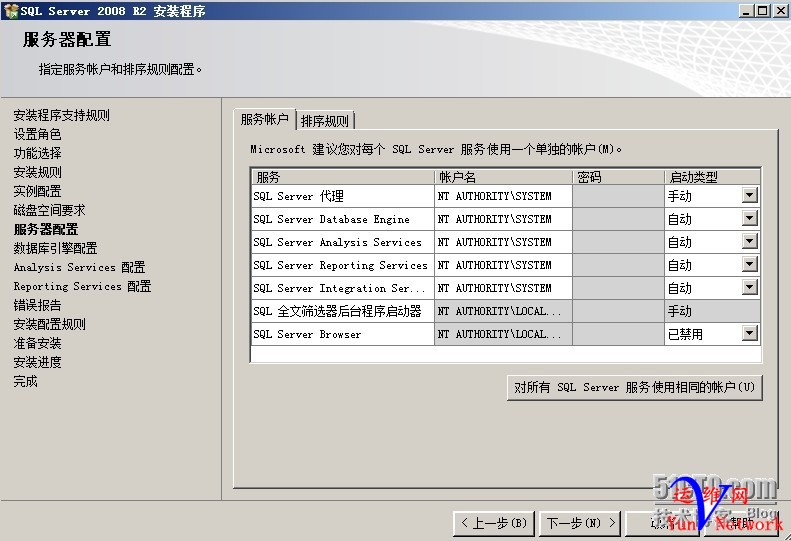Maximize the SQL Server setup window

point(763,11)
